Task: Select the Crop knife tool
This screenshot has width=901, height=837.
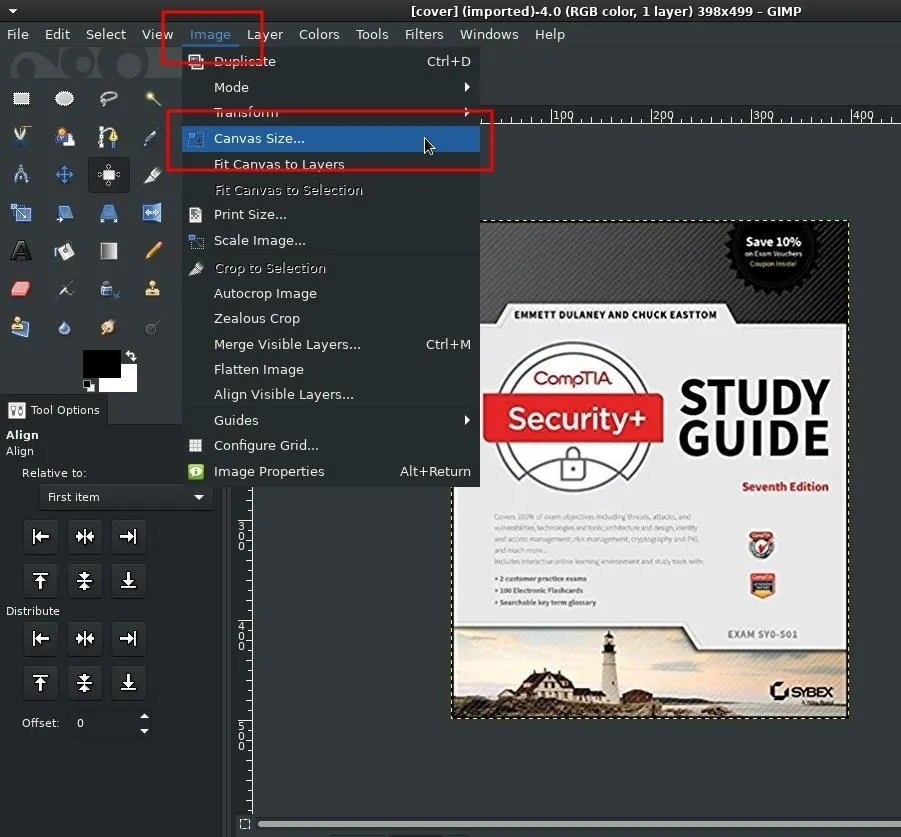Action: (152, 175)
